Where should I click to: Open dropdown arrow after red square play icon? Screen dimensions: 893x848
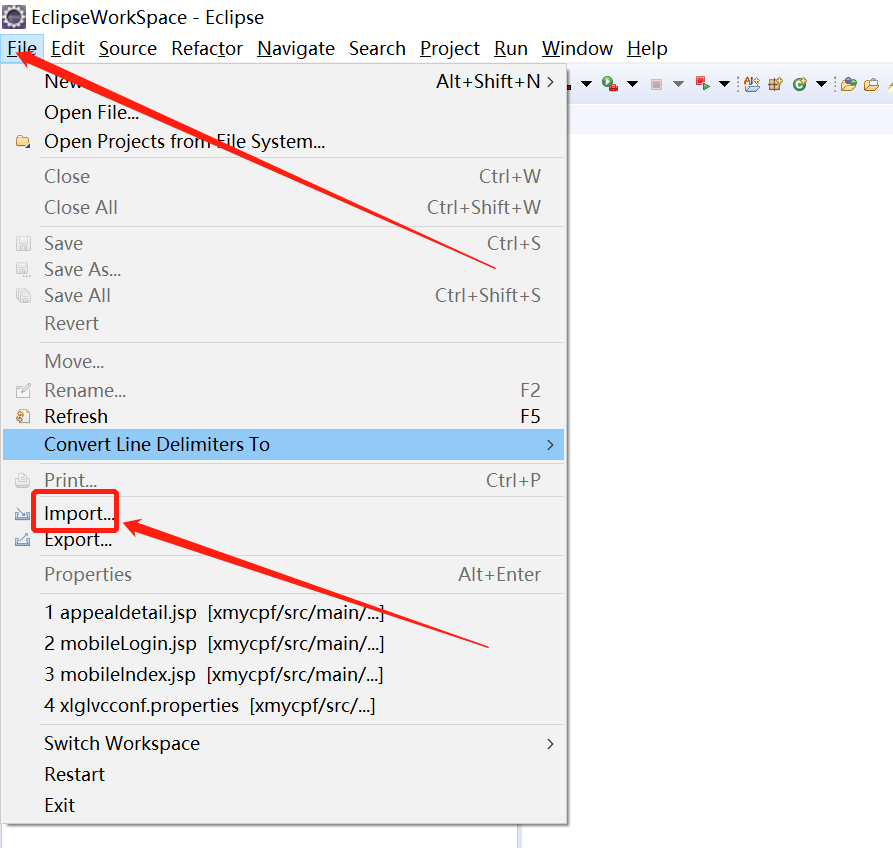724,84
